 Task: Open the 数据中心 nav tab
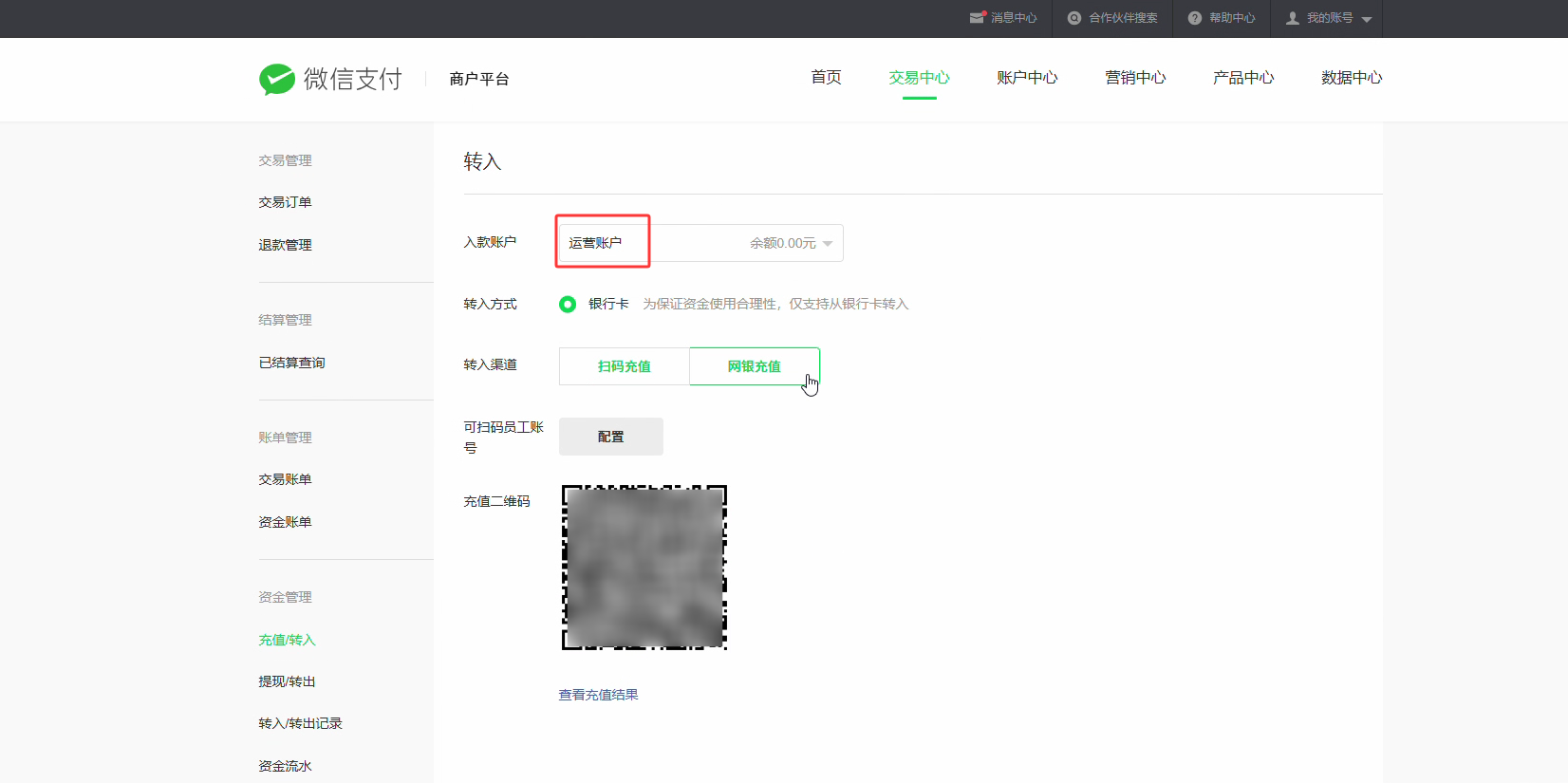[x=1352, y=77]
